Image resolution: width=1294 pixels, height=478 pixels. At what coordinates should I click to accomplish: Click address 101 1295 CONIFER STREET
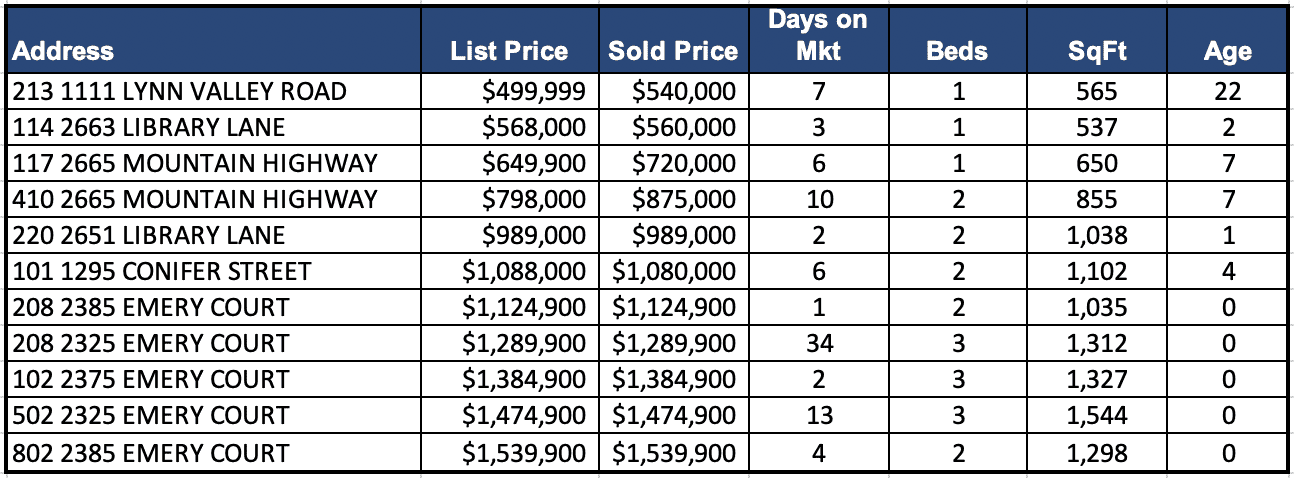point(162,272)
